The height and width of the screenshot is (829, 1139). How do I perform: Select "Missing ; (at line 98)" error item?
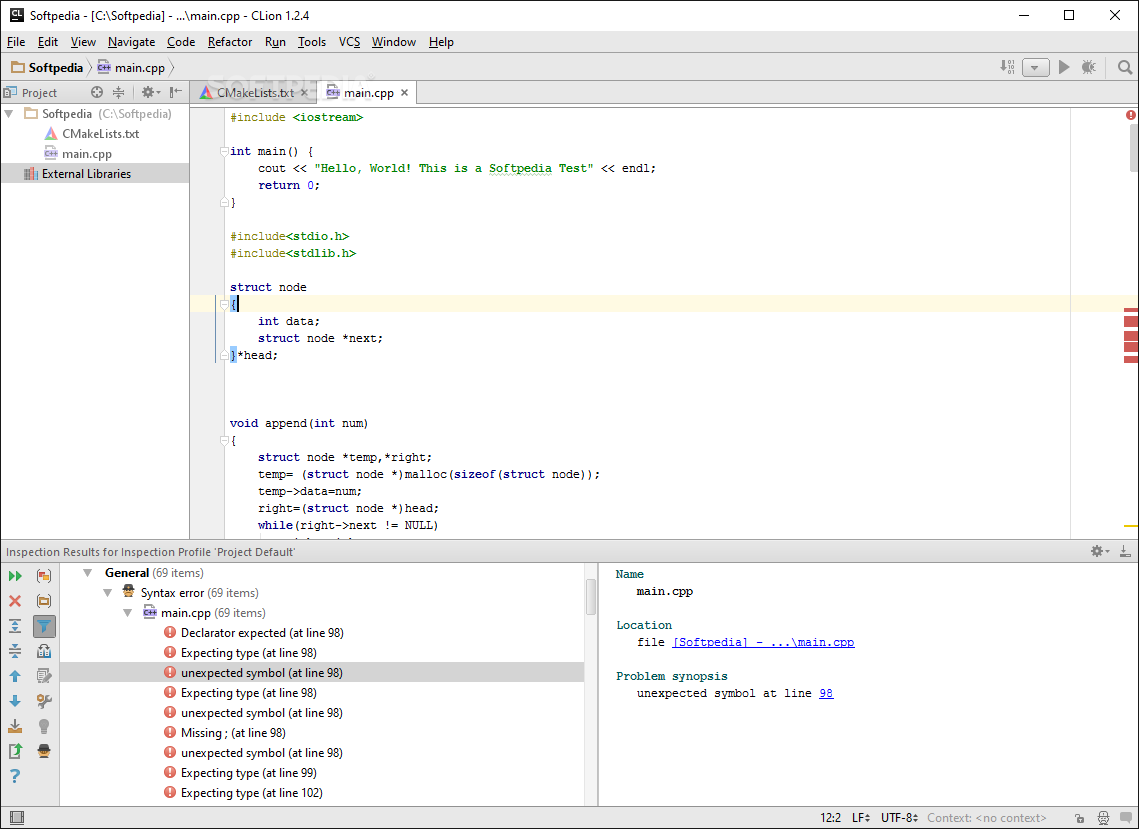click(232, 733)
